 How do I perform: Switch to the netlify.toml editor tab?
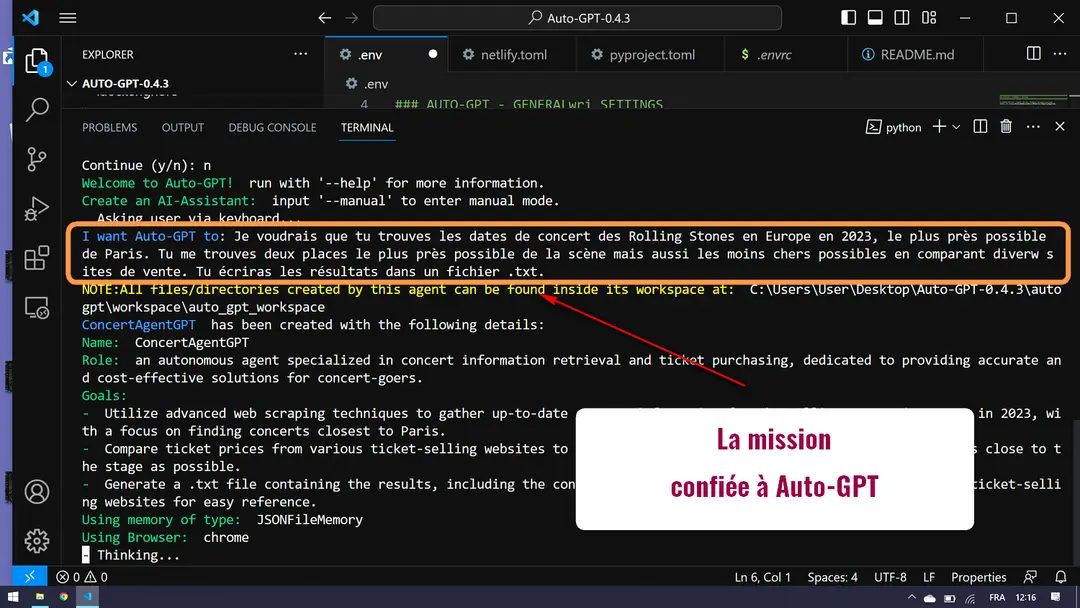[512, 54]
